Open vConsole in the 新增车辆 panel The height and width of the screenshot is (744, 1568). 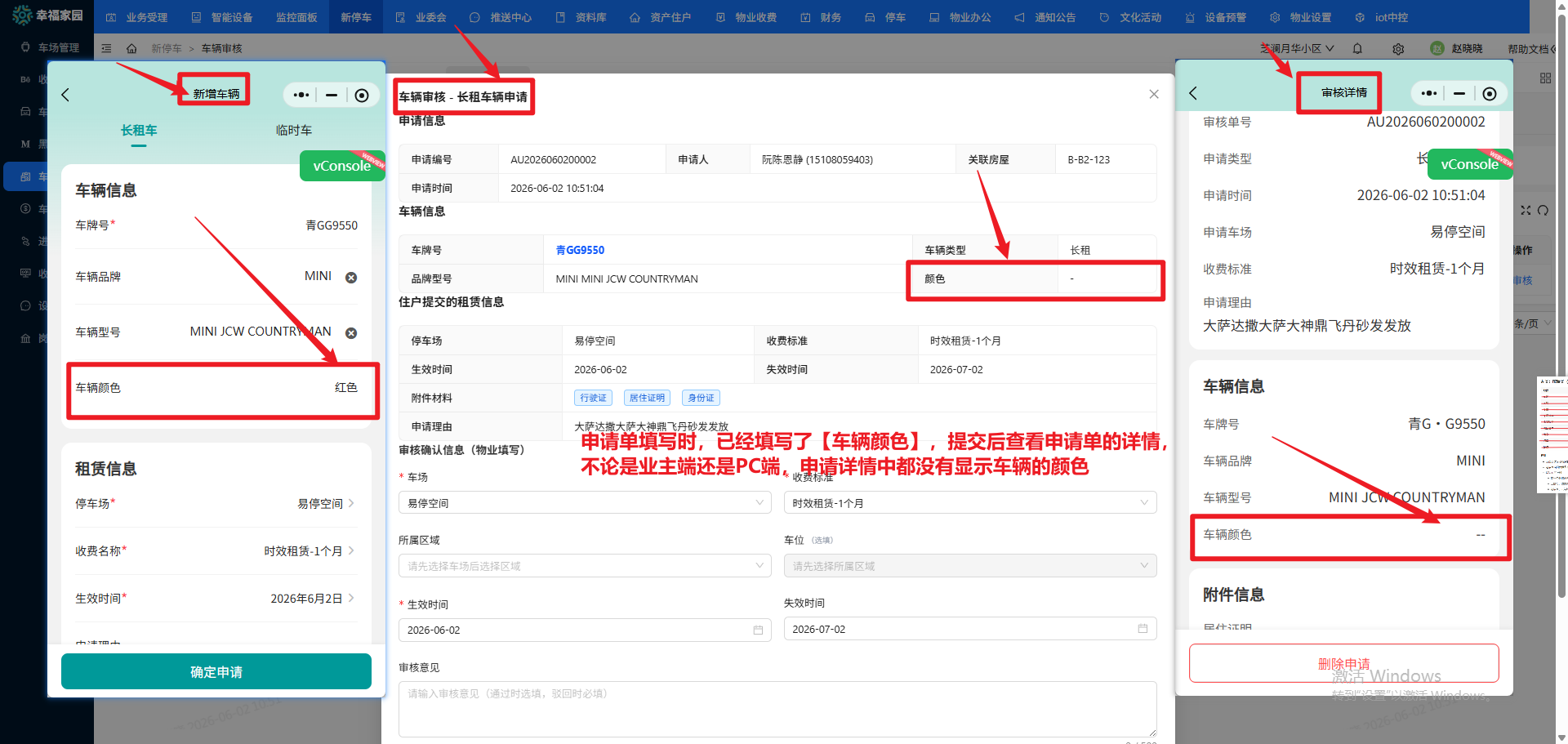[x=342, y=166]
